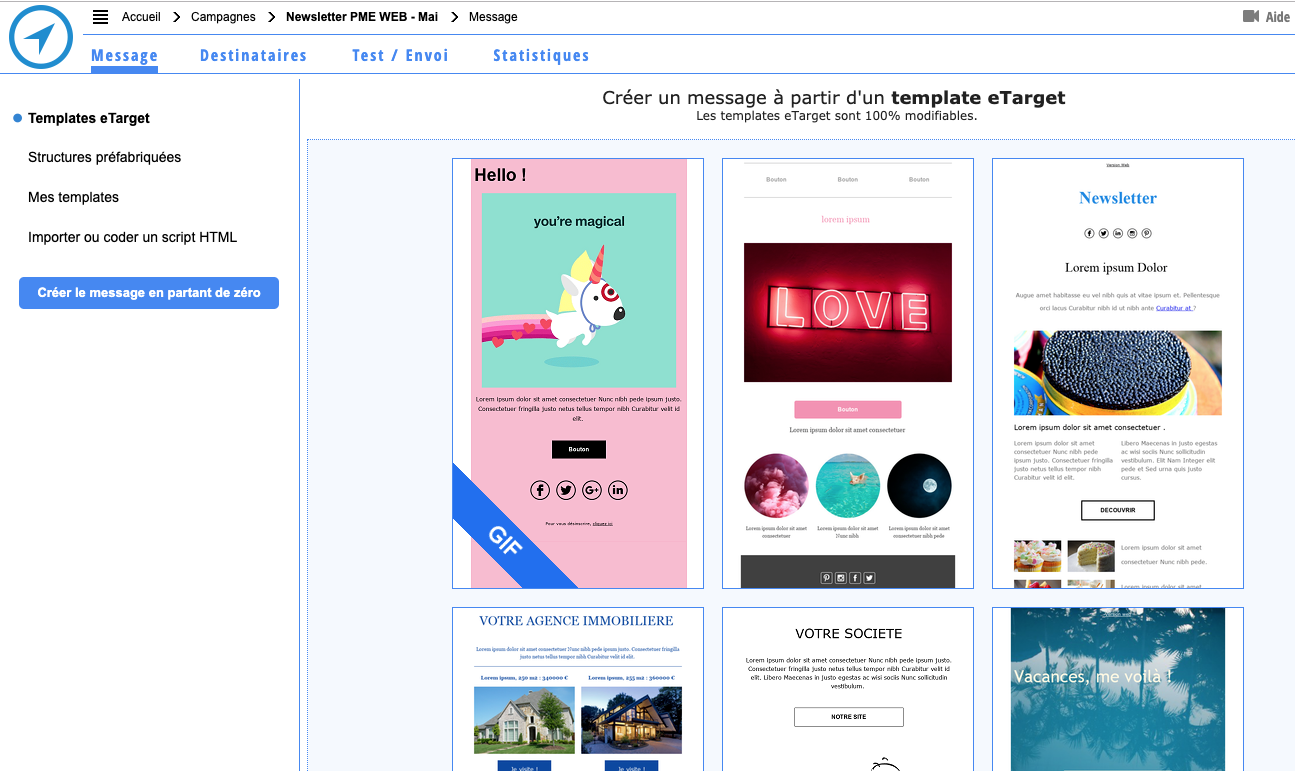Select Templates eTarget in sidebar
This screenshot has height=771, width=1295.
click(x=89, y=118)
